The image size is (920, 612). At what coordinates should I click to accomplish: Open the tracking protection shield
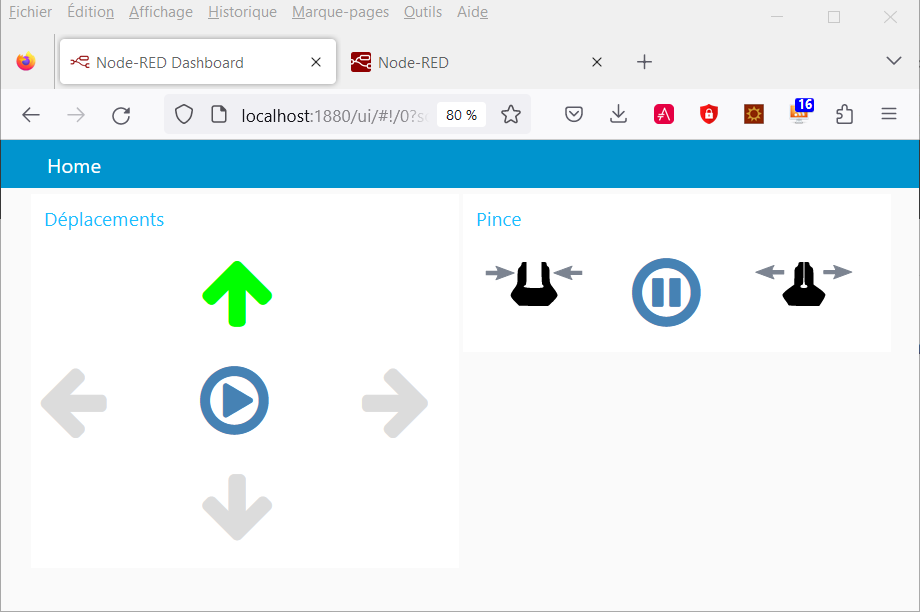pos(184,114)
